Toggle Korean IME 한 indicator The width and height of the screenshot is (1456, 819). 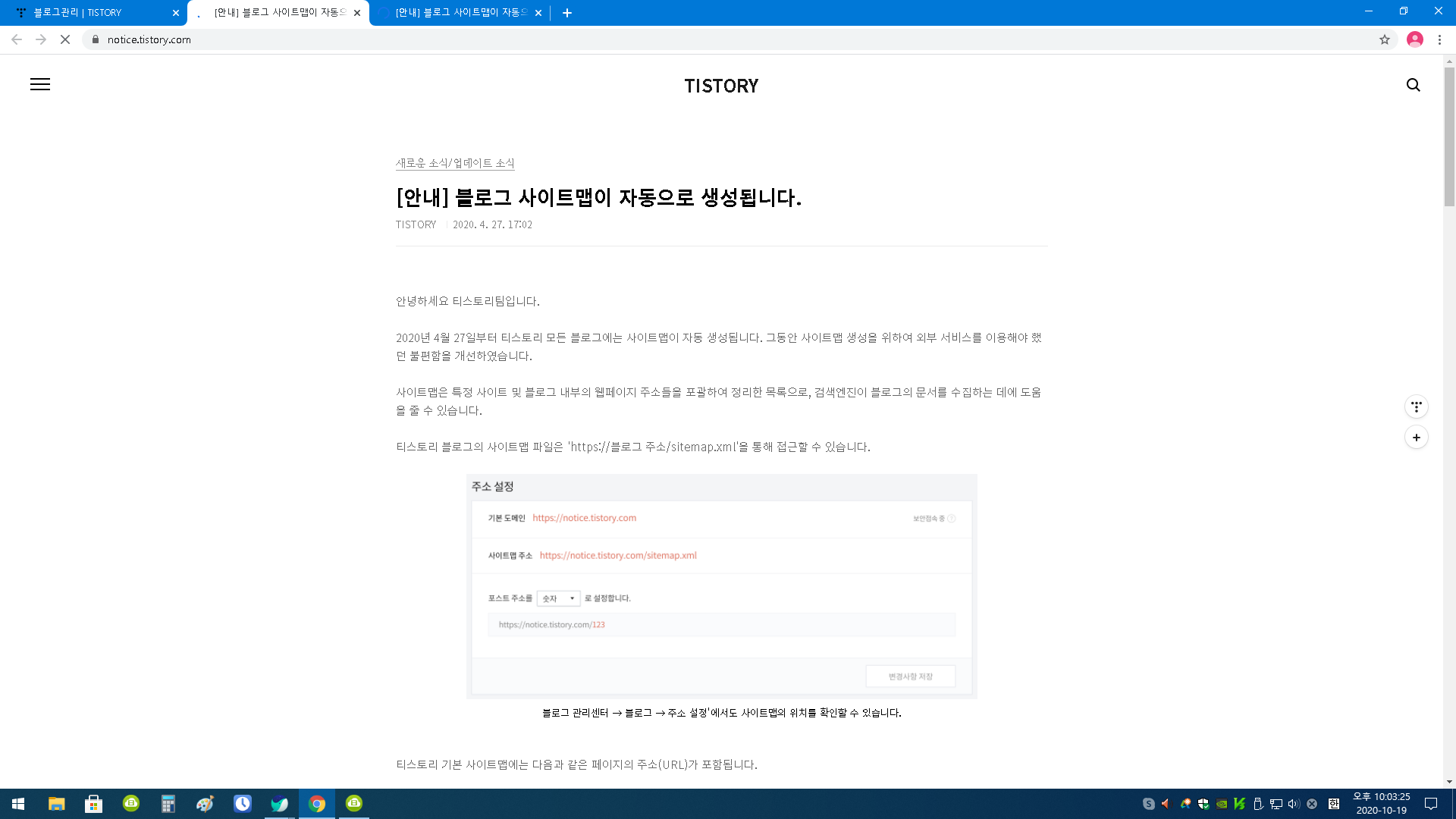pyautogui.click(x=1333, y=804)
